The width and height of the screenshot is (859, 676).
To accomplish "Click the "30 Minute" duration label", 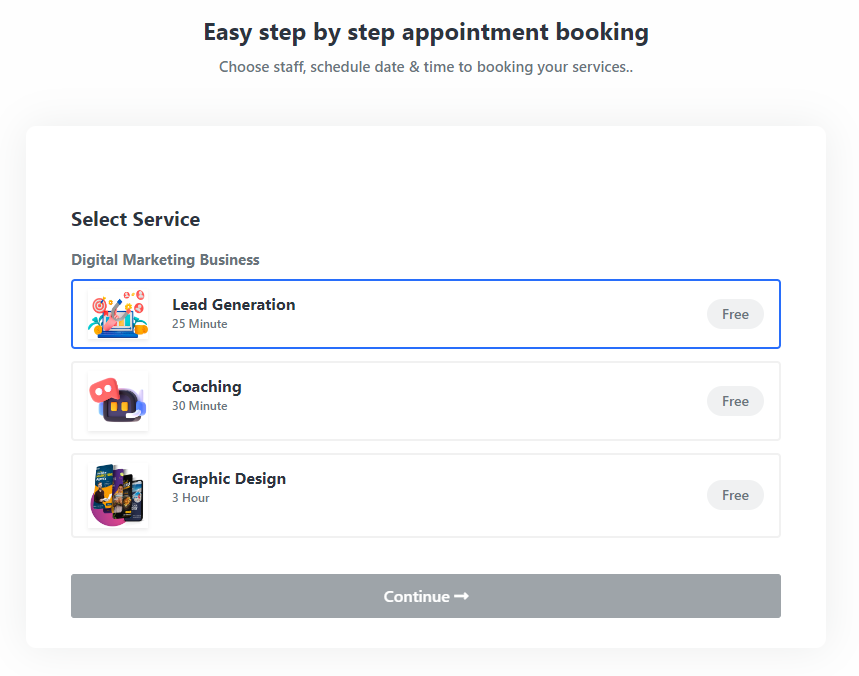I will [199, 406].
